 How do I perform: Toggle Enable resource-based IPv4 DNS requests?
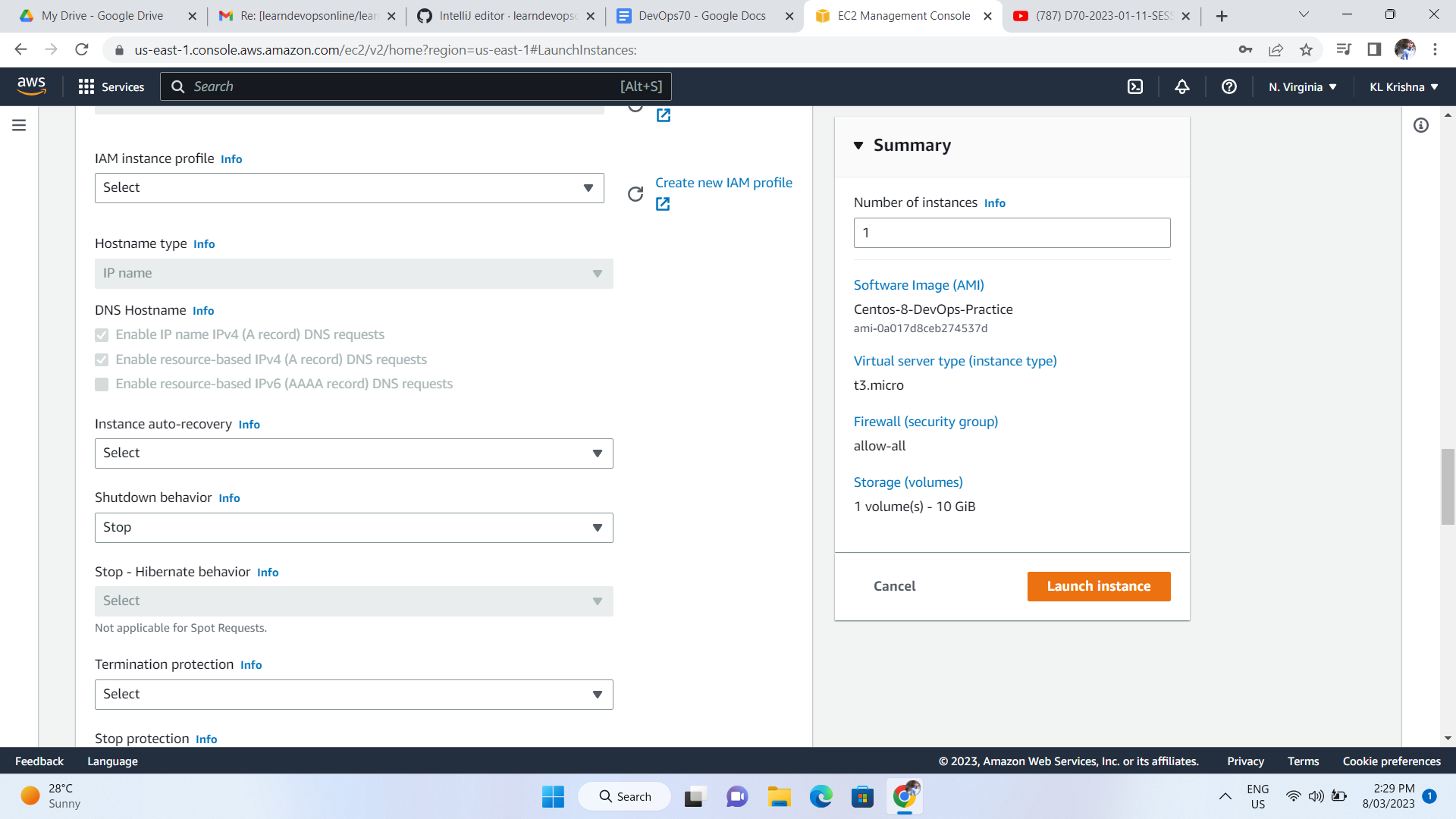(102, 359)
